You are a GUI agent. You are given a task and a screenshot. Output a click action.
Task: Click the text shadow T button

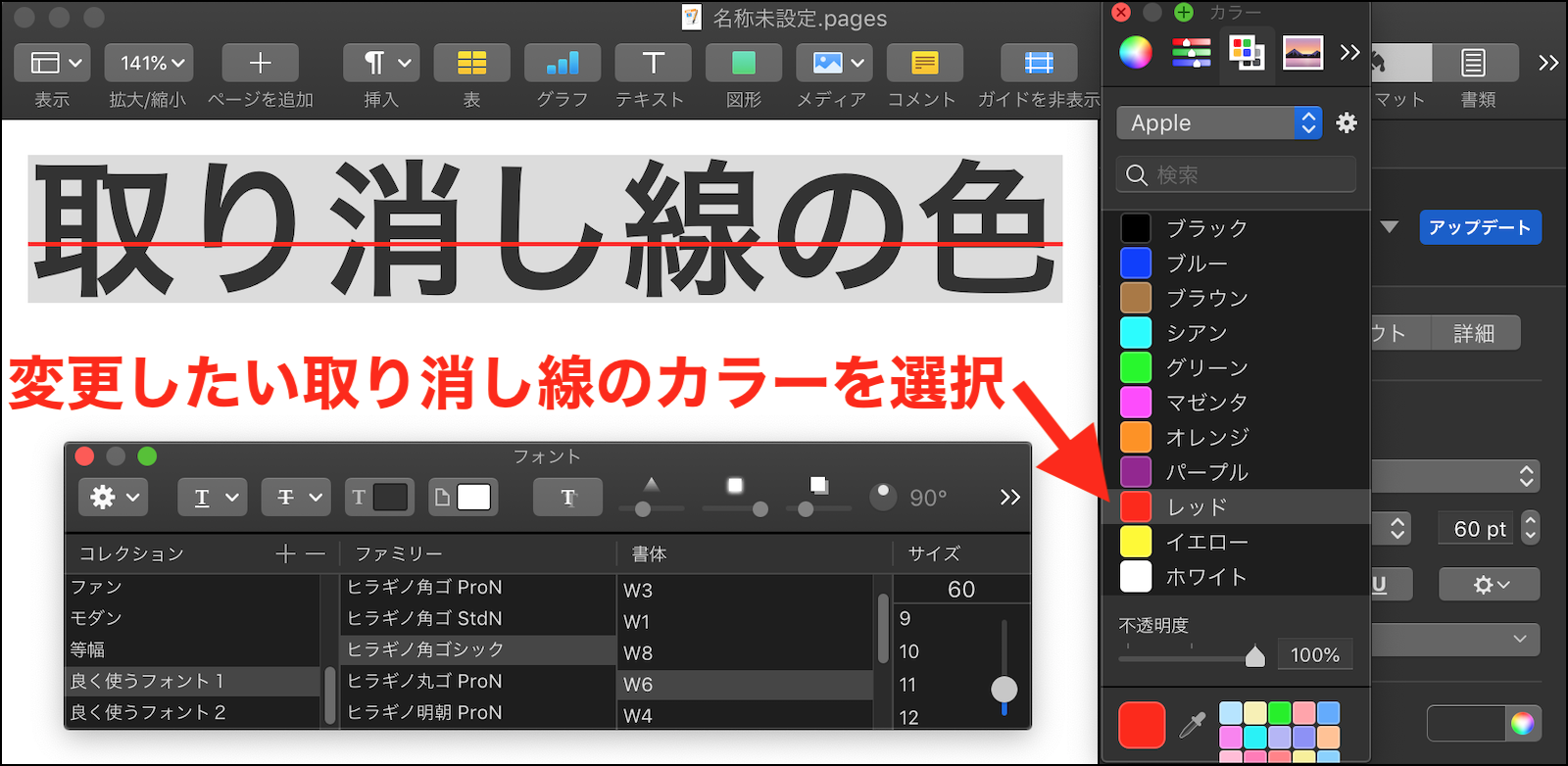[x=567, y=498]
